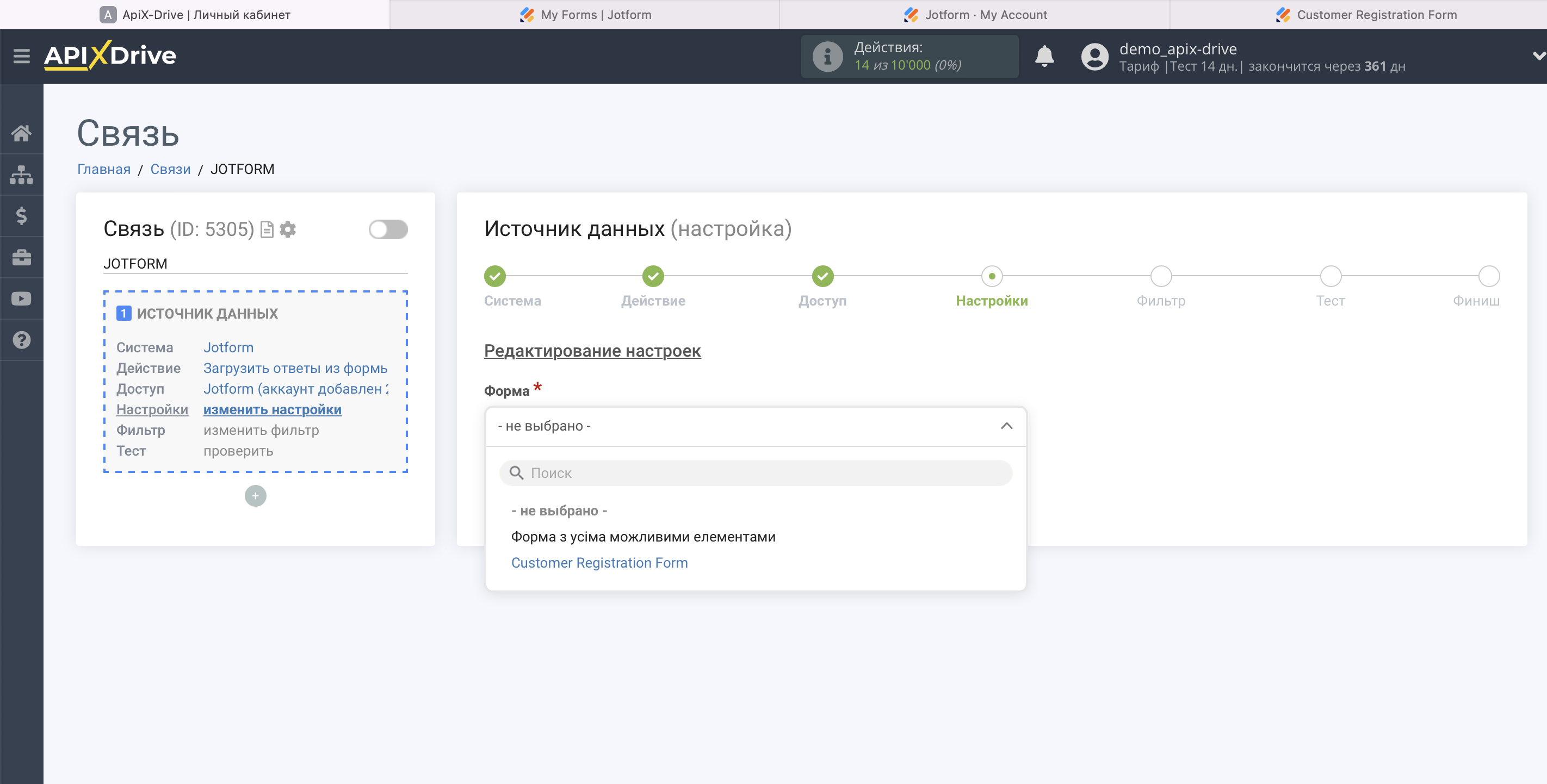Viewport: 1547px width, 784px height.
Task: Select 'Форма з усіма можливими елементами' option
Action: click(643, 537)
